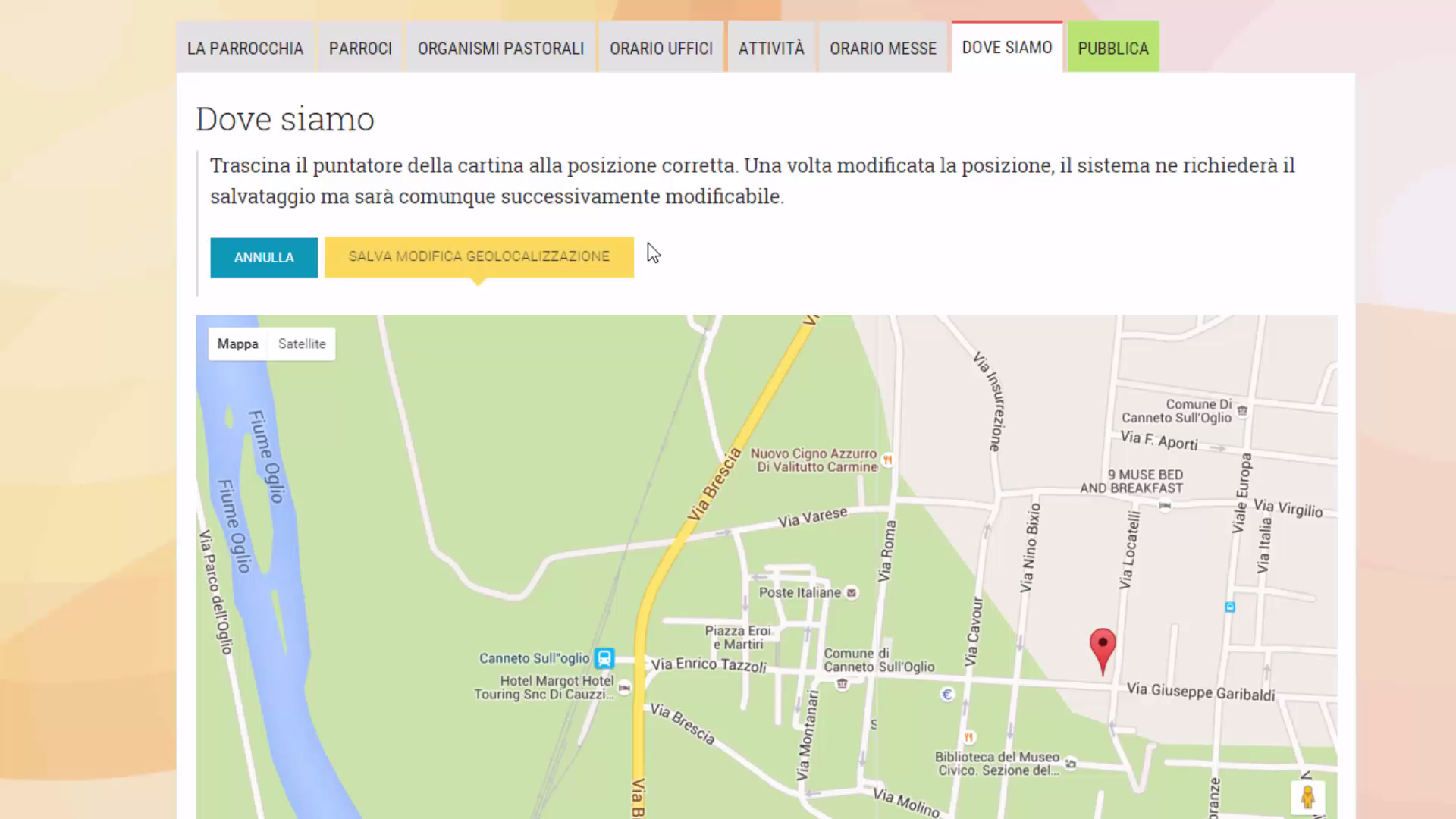Click the Nuovo Cigno Azzurro restaurant icon
Screen dimensions: 1456x819
coord(887,460)
